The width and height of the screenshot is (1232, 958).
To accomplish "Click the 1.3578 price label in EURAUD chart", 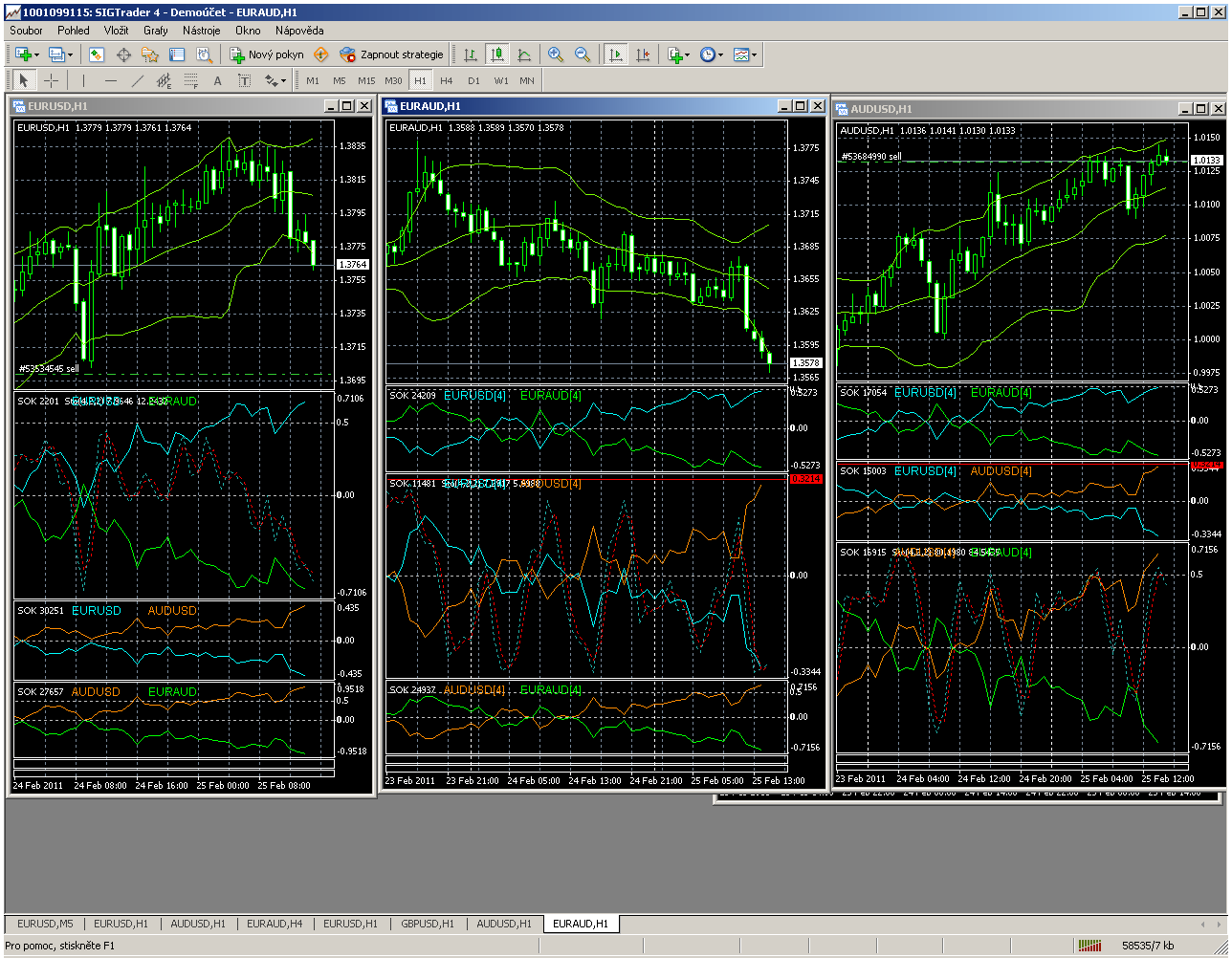I will point(804,363).
